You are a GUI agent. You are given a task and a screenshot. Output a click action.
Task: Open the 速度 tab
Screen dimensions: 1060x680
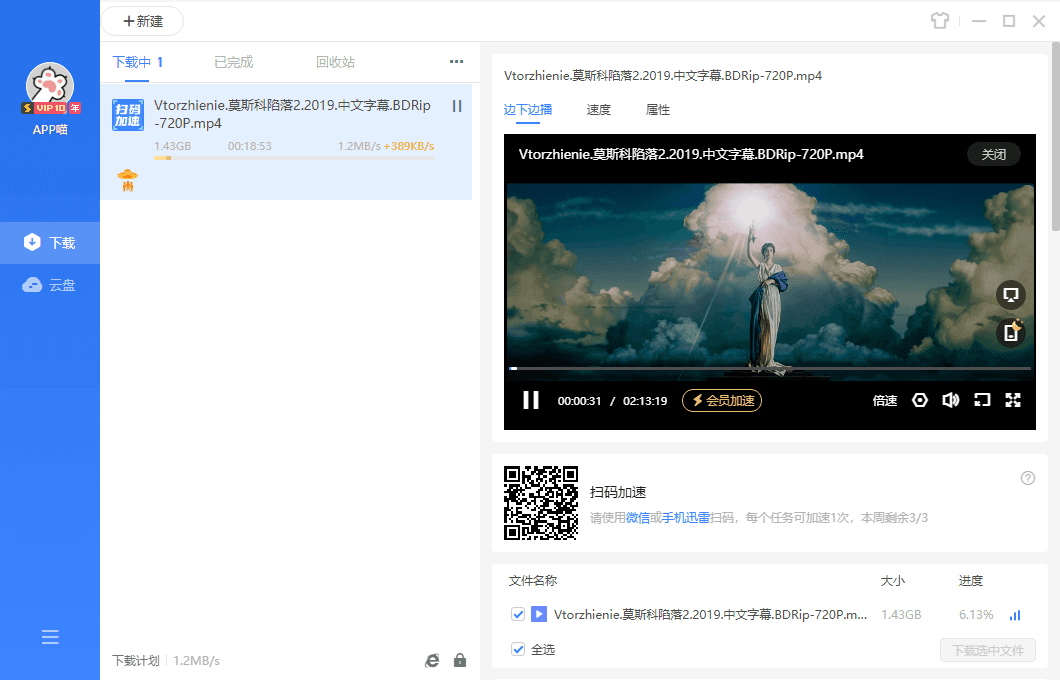coord(598,110)
